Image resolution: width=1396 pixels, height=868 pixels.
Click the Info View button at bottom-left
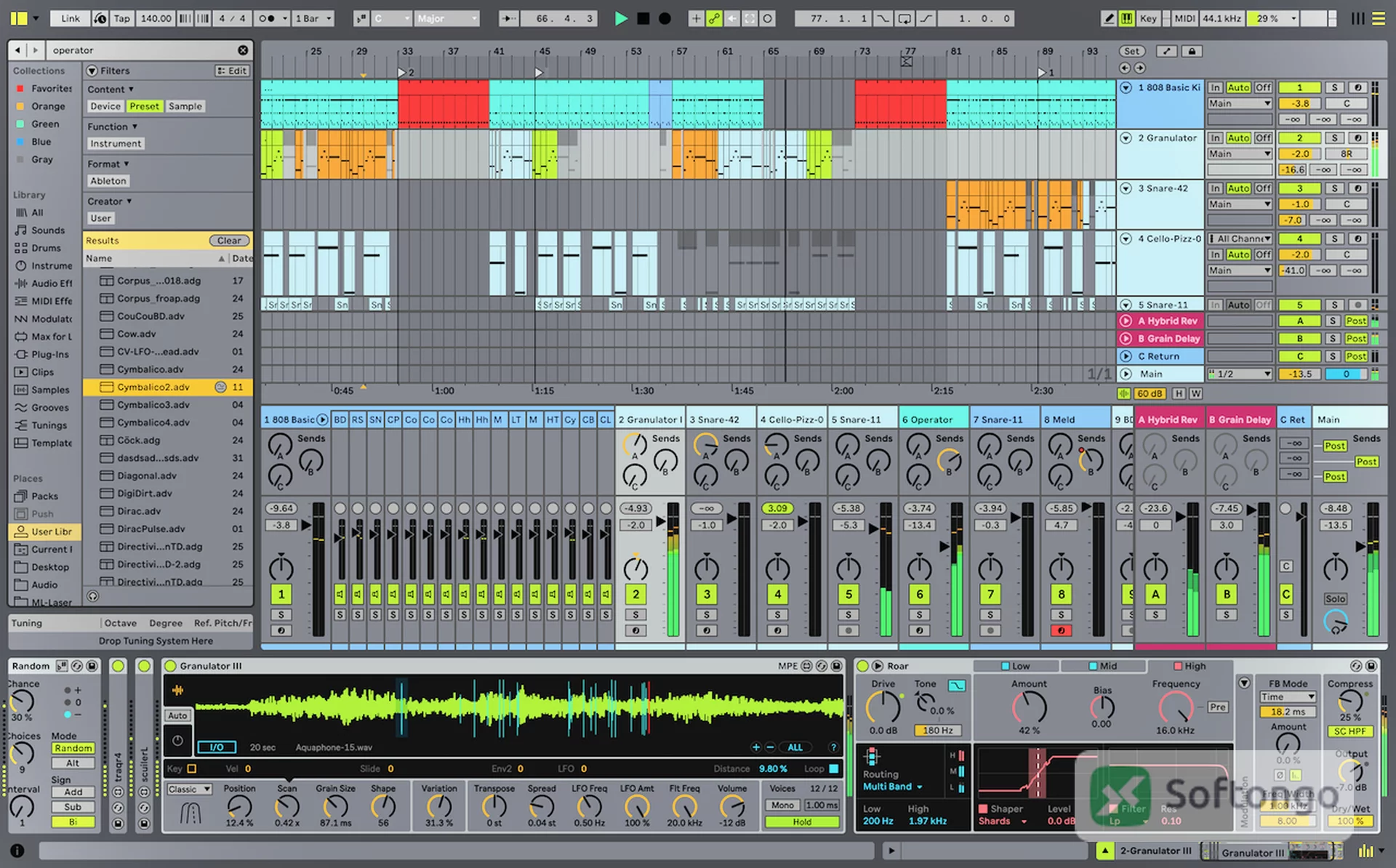(17, 851)
